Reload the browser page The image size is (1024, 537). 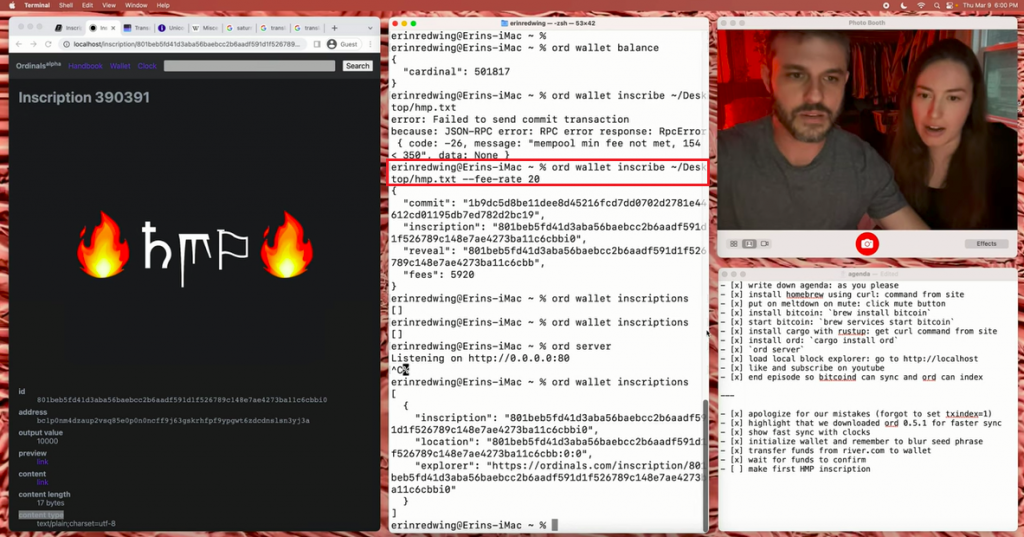point(47,44)
